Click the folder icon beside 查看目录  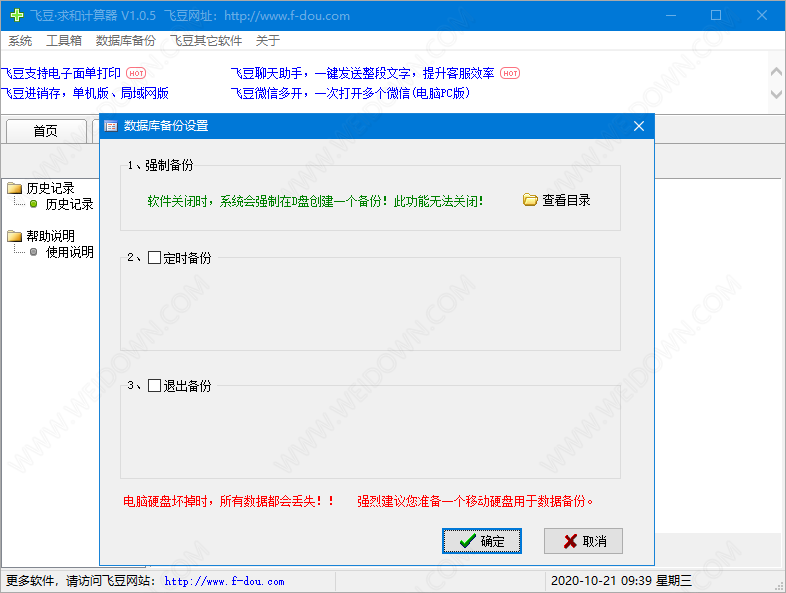tap(530, 200)
